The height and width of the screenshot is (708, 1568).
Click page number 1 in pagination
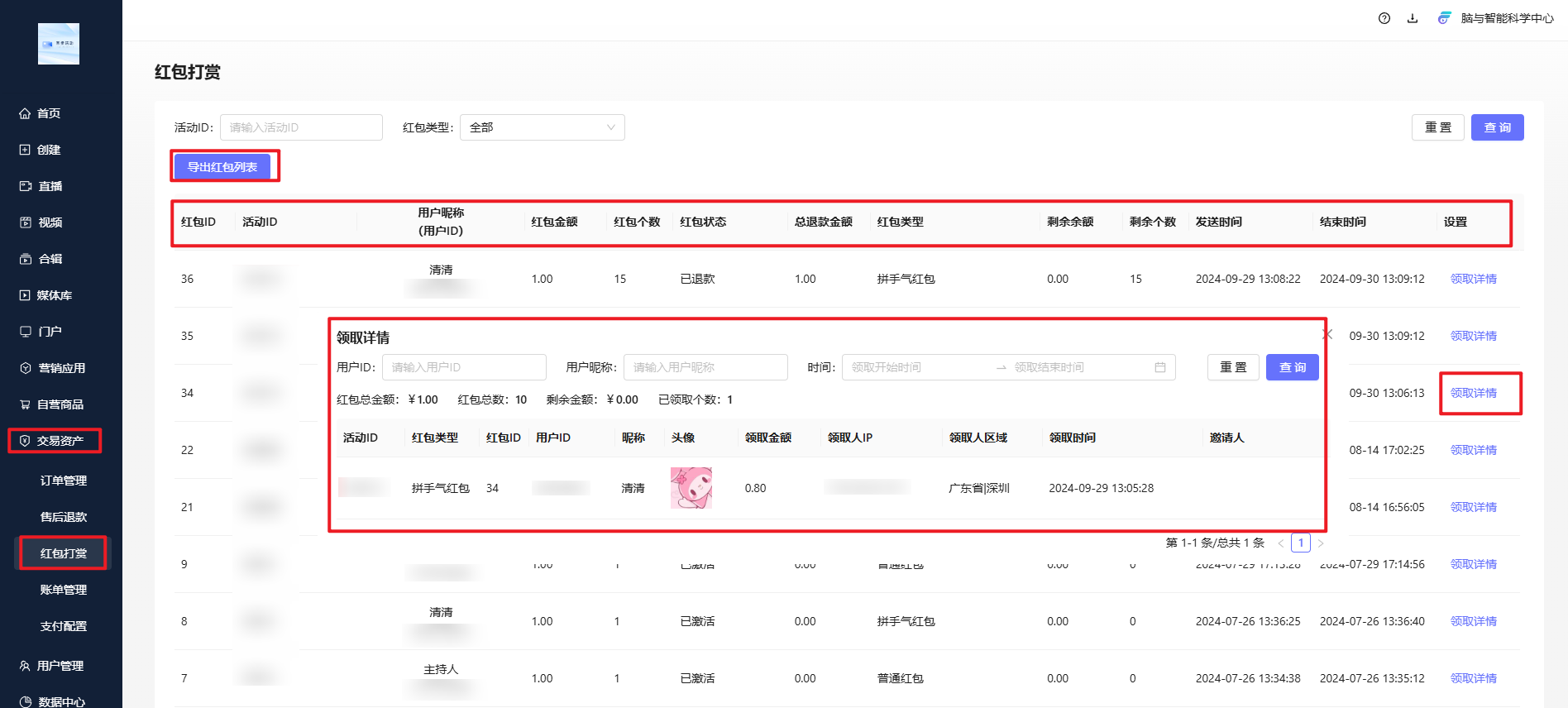[1301, 543]
